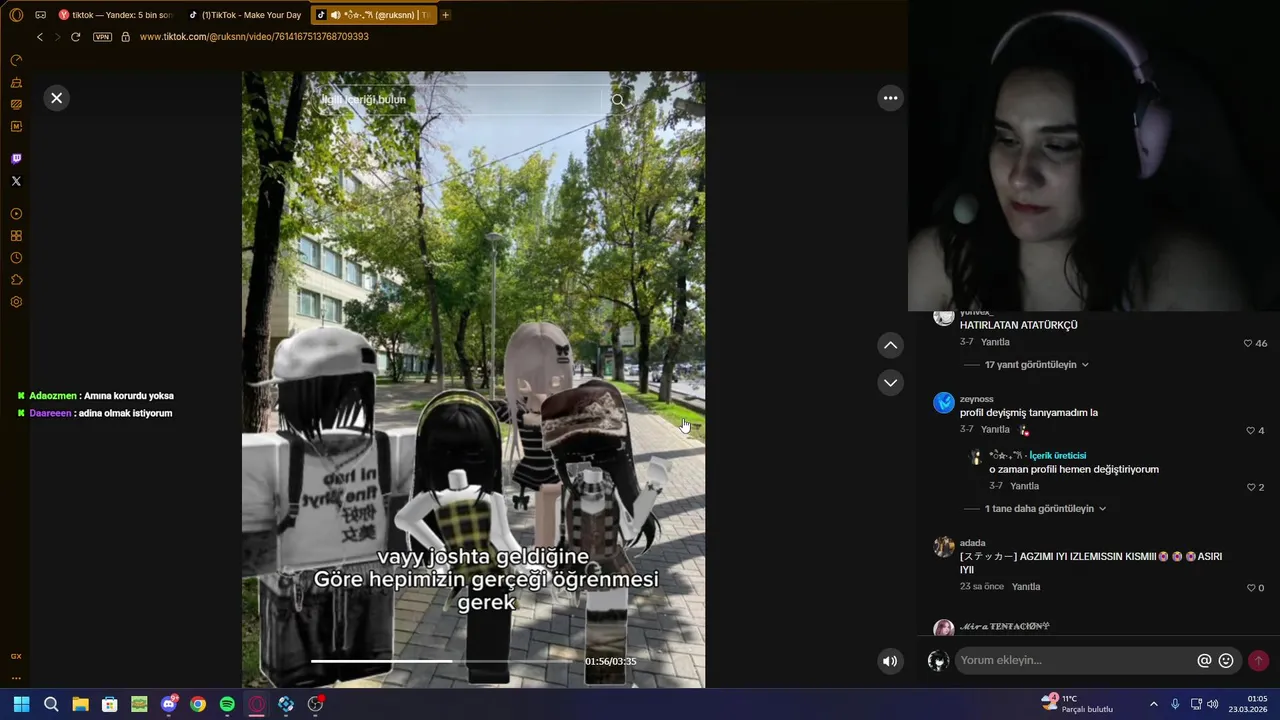Open Windows Start menu
The width and height of the screenshot is (1280, 720).
[21, 704]
